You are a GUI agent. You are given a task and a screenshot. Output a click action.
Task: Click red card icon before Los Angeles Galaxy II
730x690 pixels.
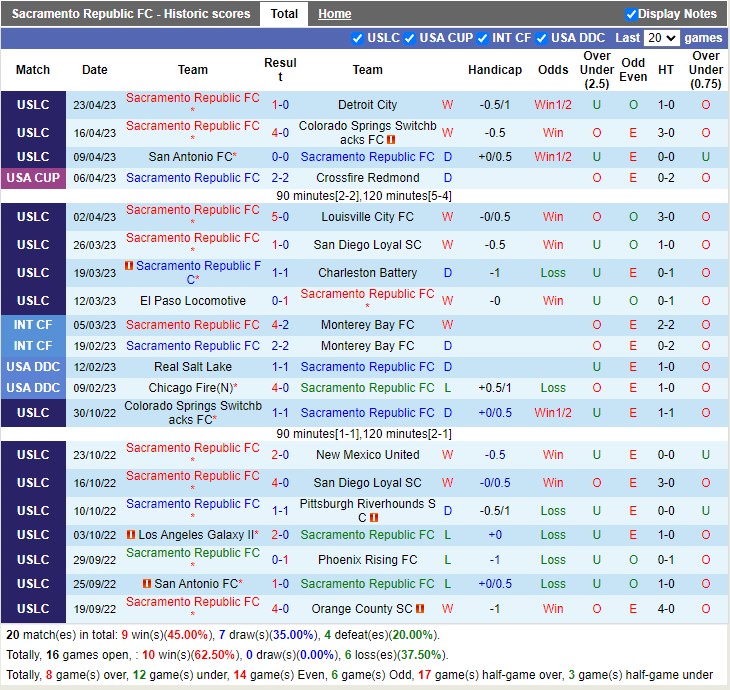[130, 535]
